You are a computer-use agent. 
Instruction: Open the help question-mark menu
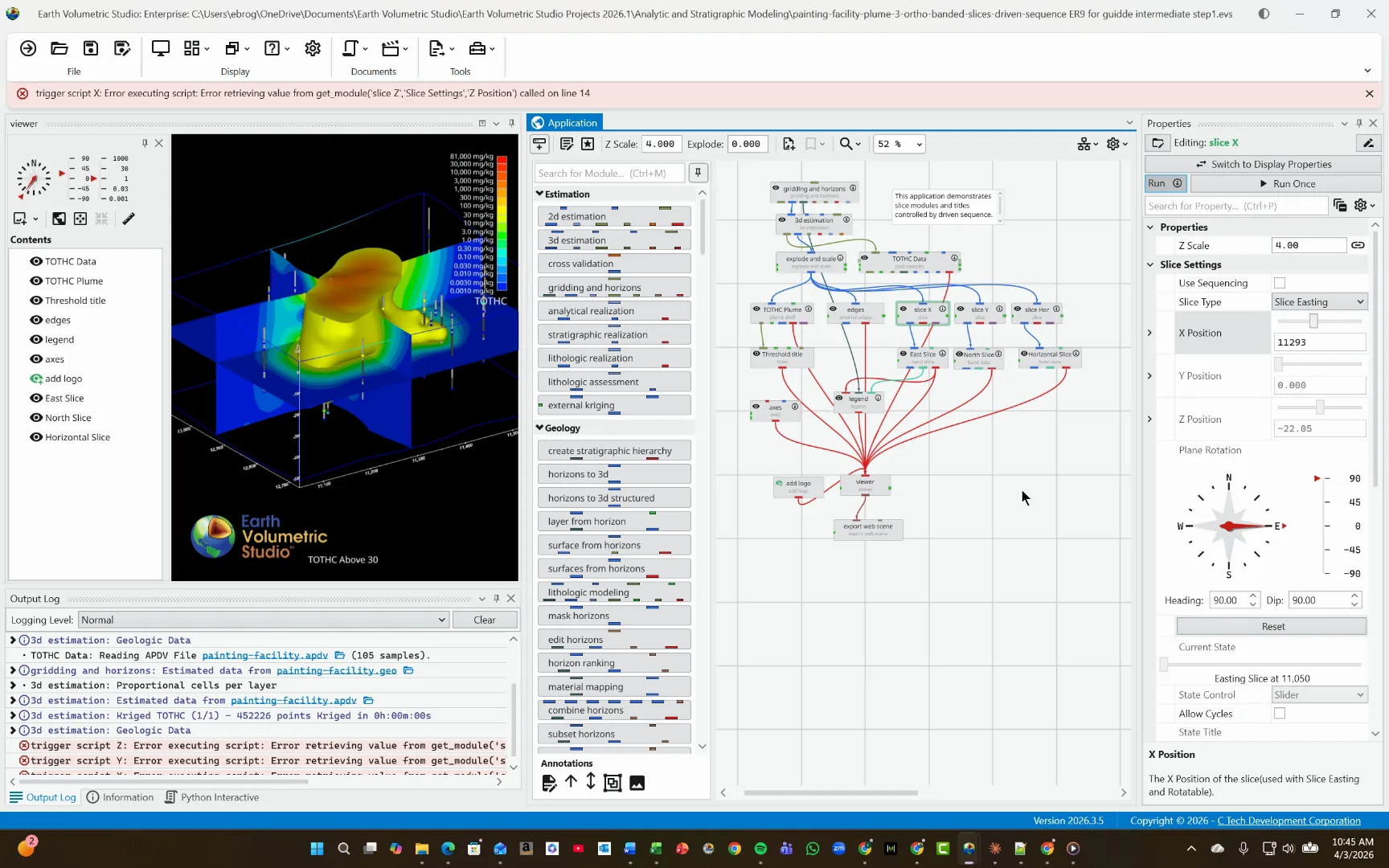277,49
